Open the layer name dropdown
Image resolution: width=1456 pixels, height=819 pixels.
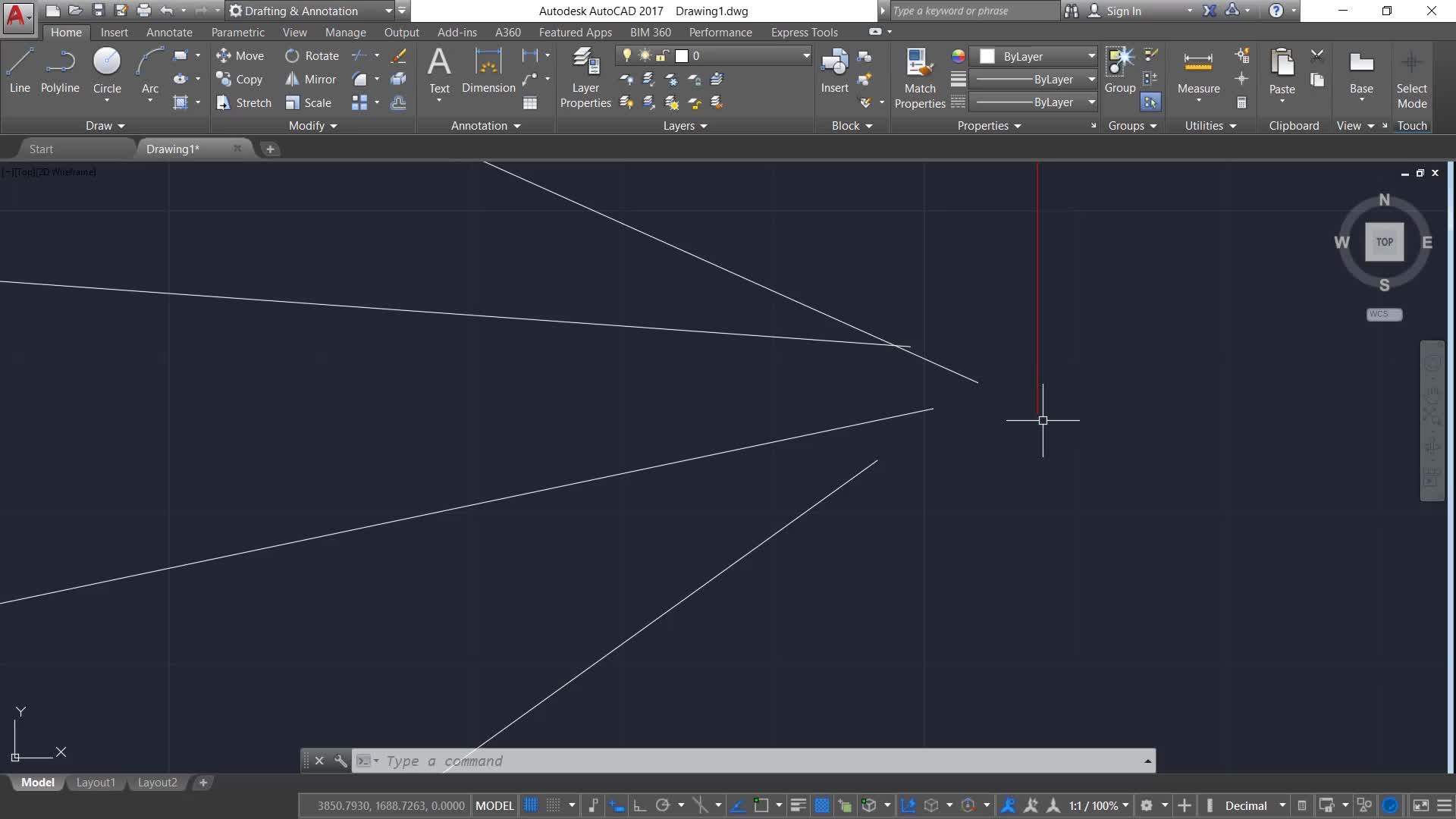coord(806,55)
